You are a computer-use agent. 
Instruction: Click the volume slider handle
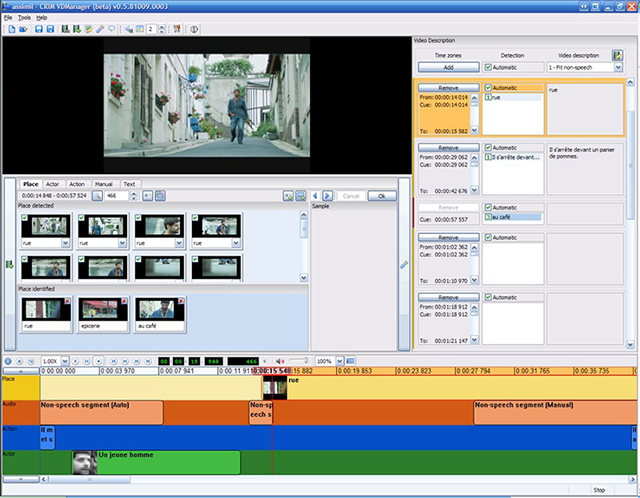(x=305, y=360)
